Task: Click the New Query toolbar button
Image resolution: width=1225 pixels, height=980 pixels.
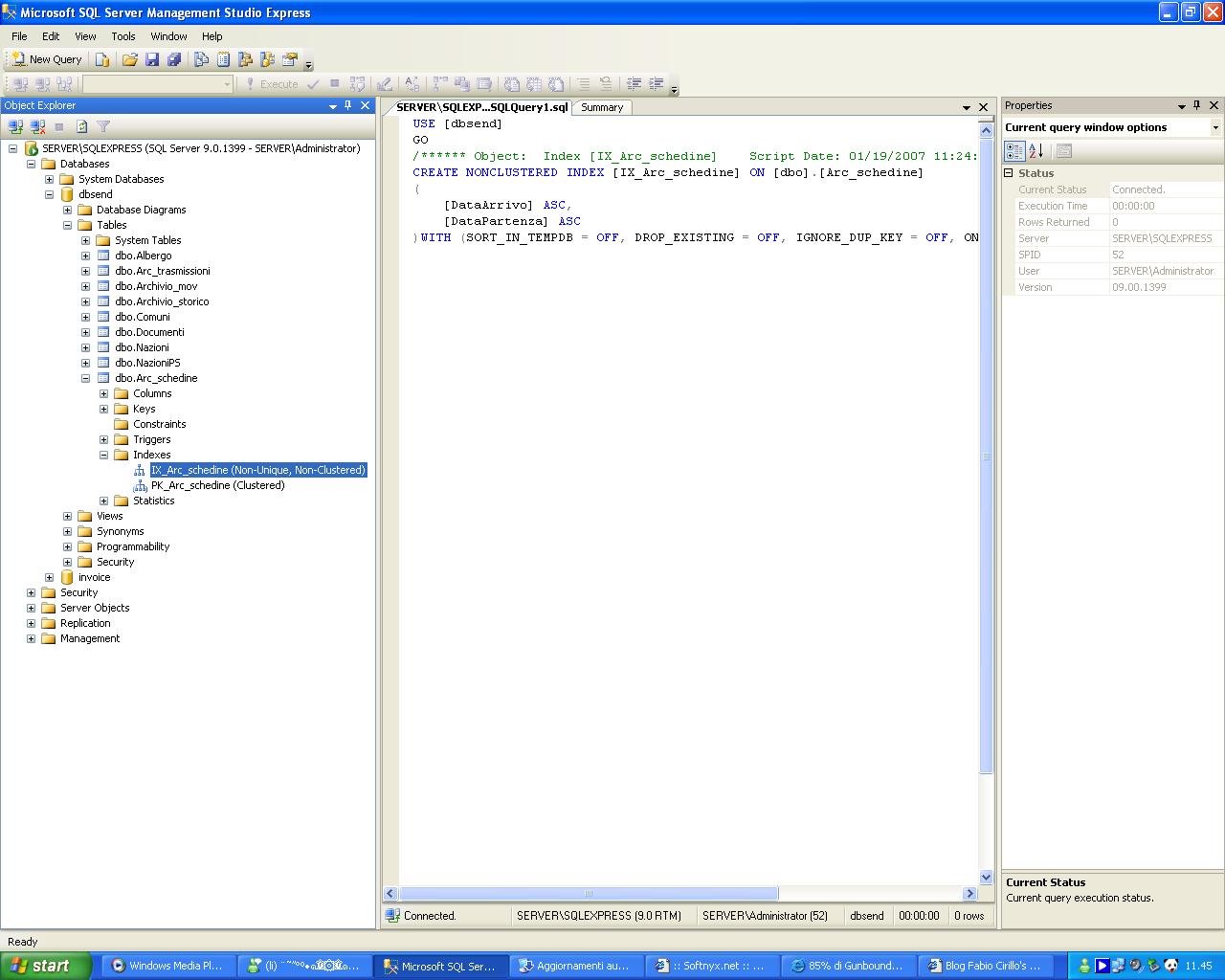Action: pyautogui.click(x=46, y=59)
